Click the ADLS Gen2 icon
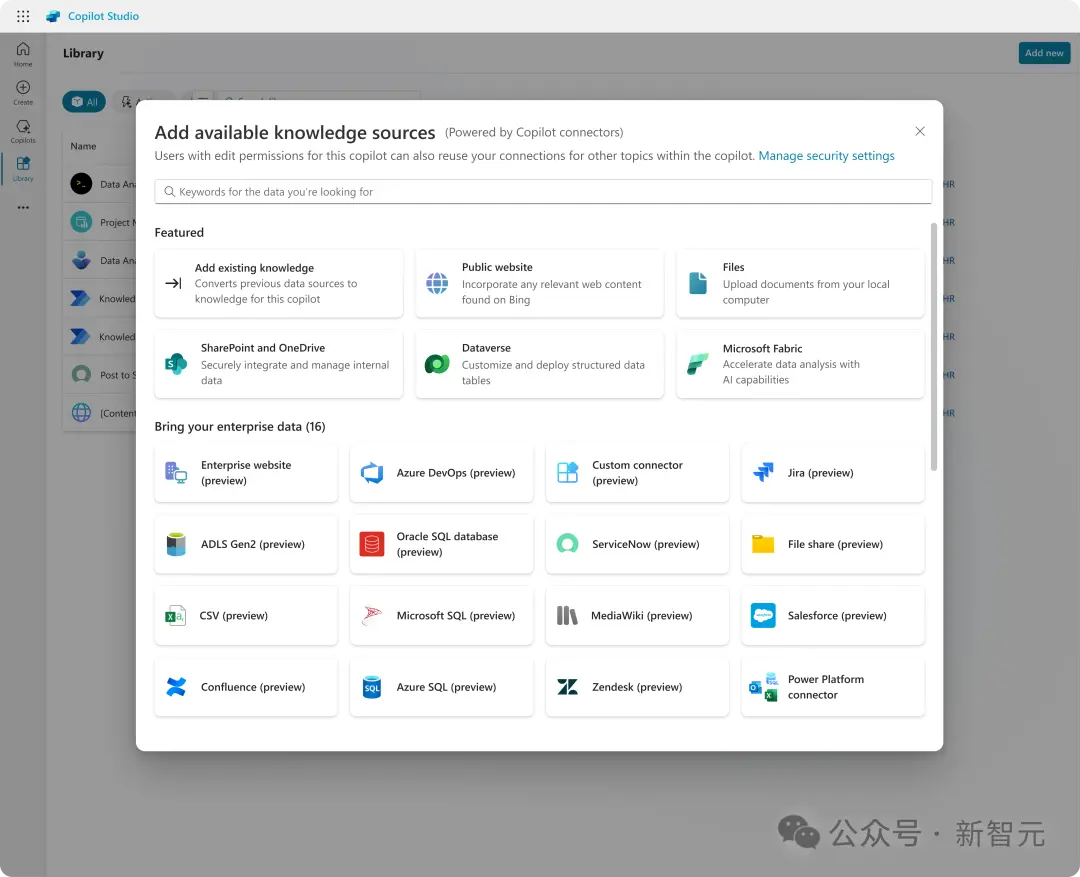Viewport: 1080px width, 877px height. point(176,544)
